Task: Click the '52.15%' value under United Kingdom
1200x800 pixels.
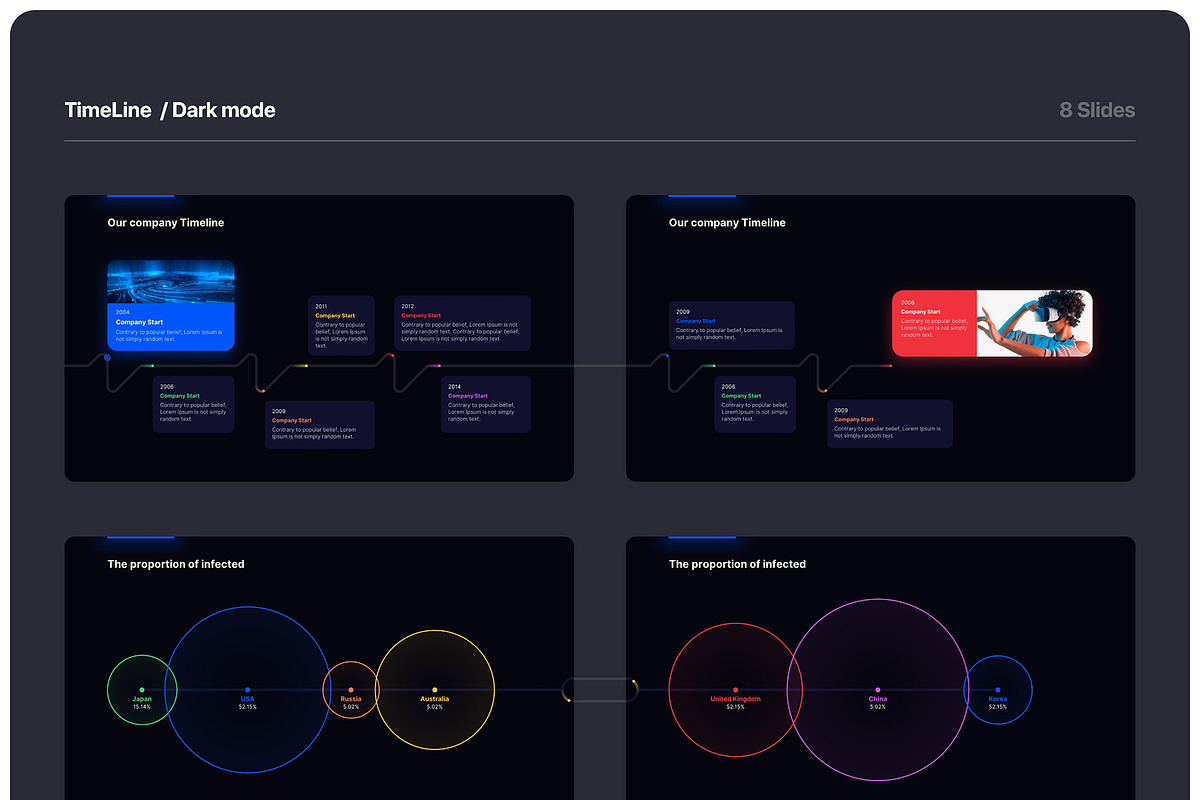Action: (735, 707)
